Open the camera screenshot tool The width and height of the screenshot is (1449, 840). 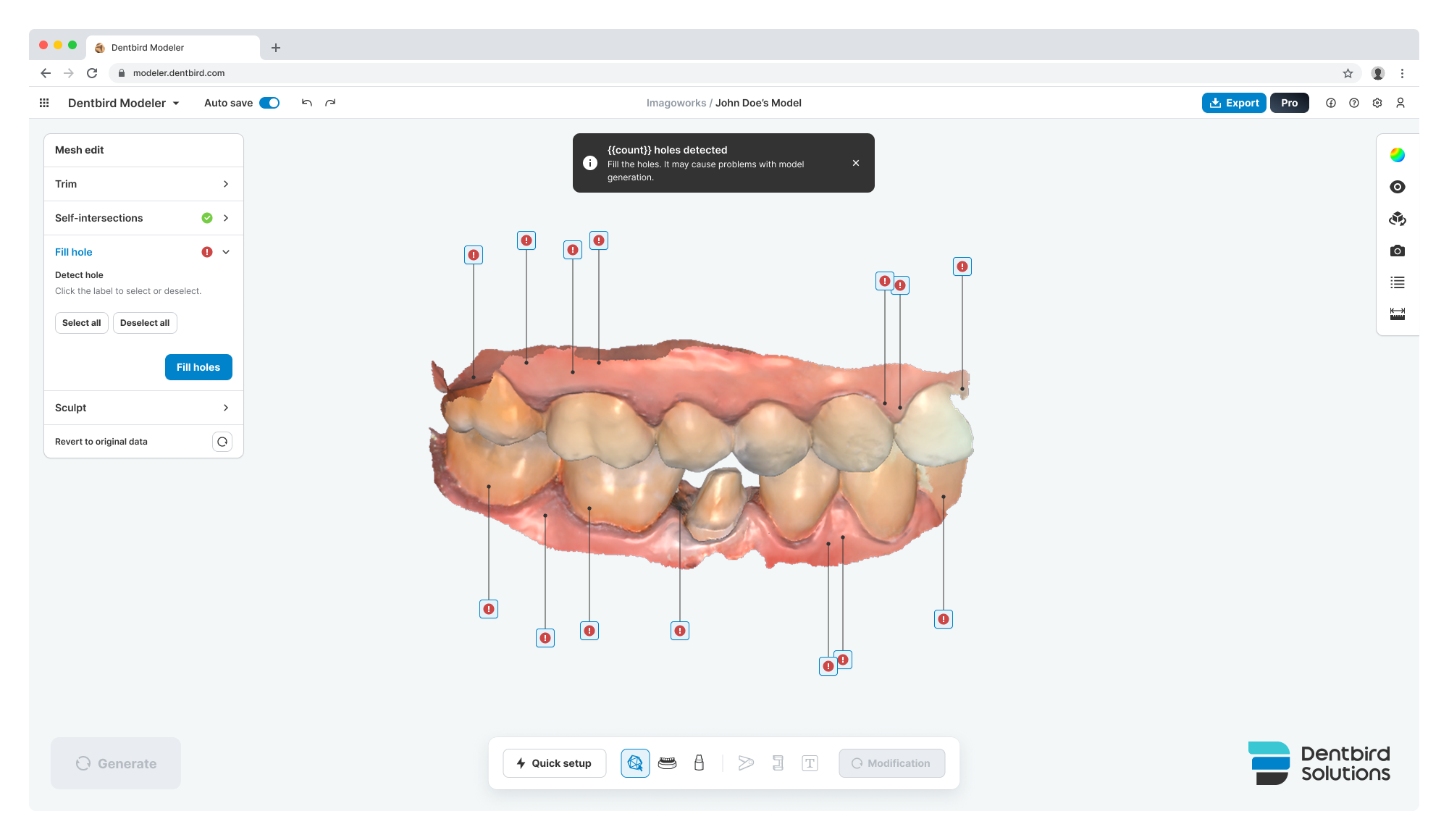(x=1398, y=251)
